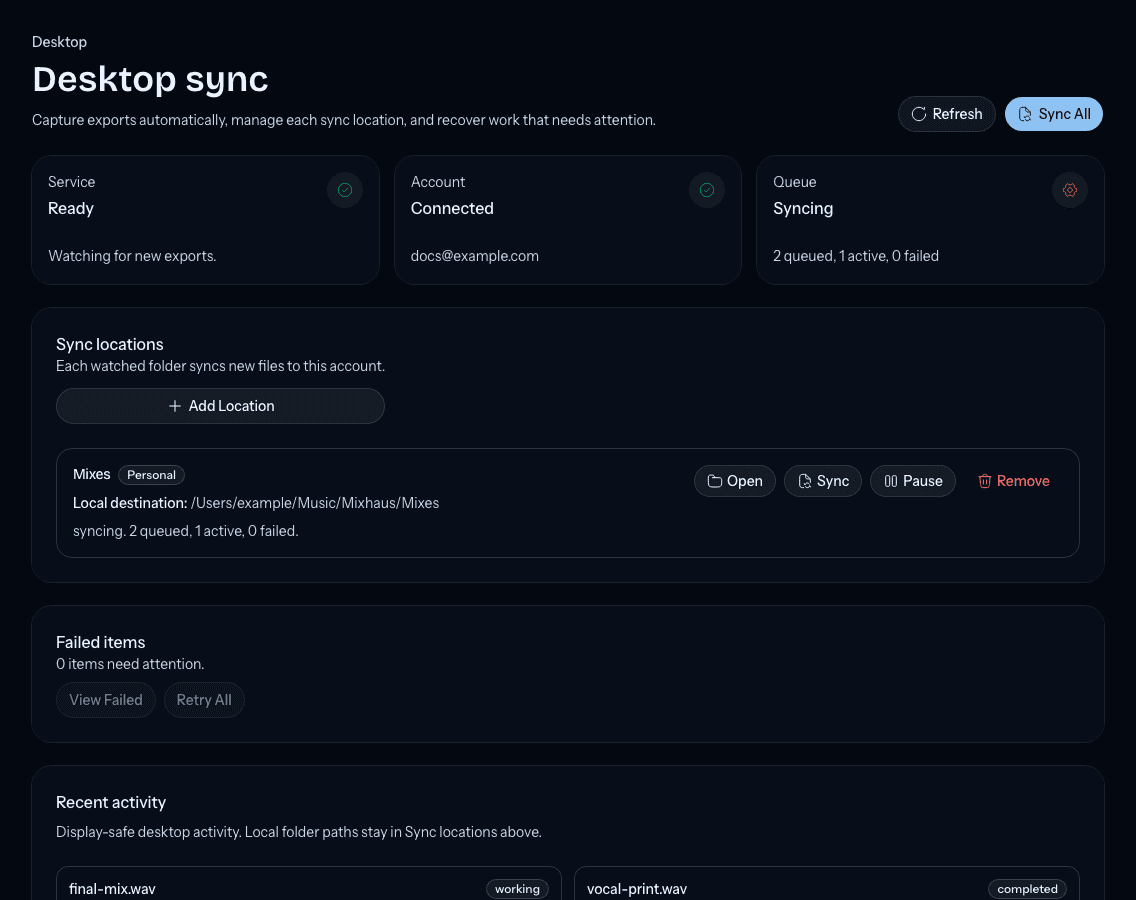Click the Failed items heading
1136x900 pixels.
[x=101, y=642]
